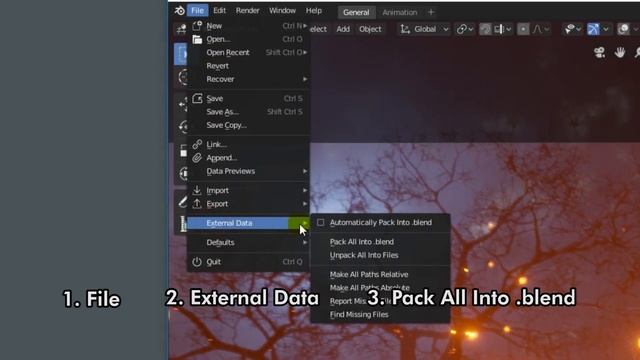Expand the Open Recent submenu
The height and width of the screenshot is (360, 640).
[x=248, y=52]
